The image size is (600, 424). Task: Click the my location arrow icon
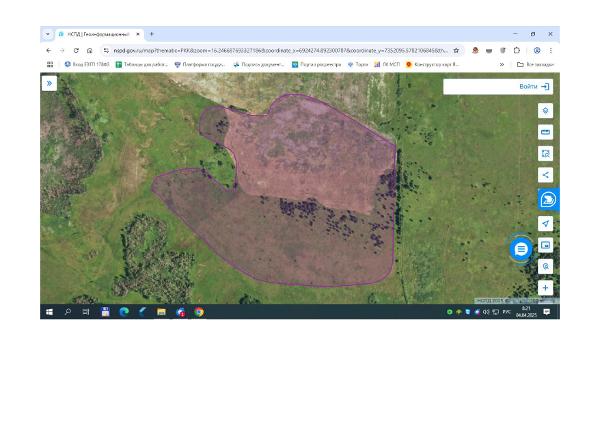pyautogui.click(x=545, y=223)
